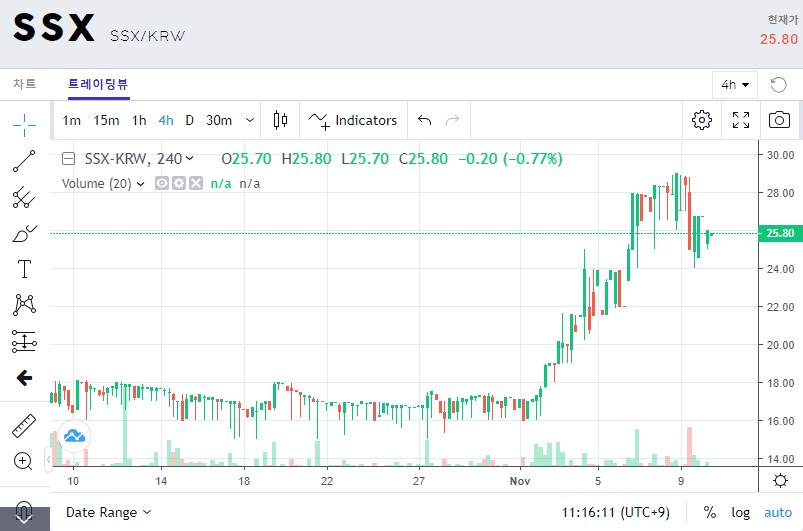Expand more time intervals chevron after 30m
This screenshot has width=803, height=531.
pos(250,120)
